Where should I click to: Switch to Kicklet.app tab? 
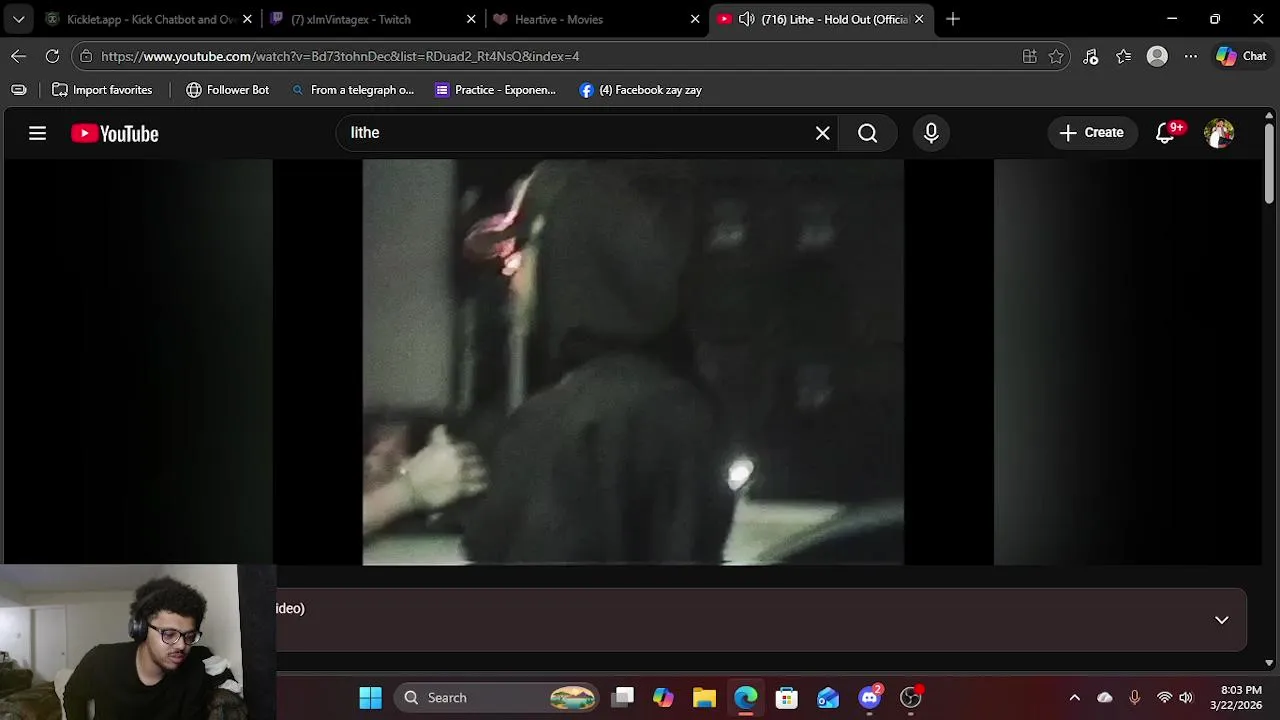(148, 19)
